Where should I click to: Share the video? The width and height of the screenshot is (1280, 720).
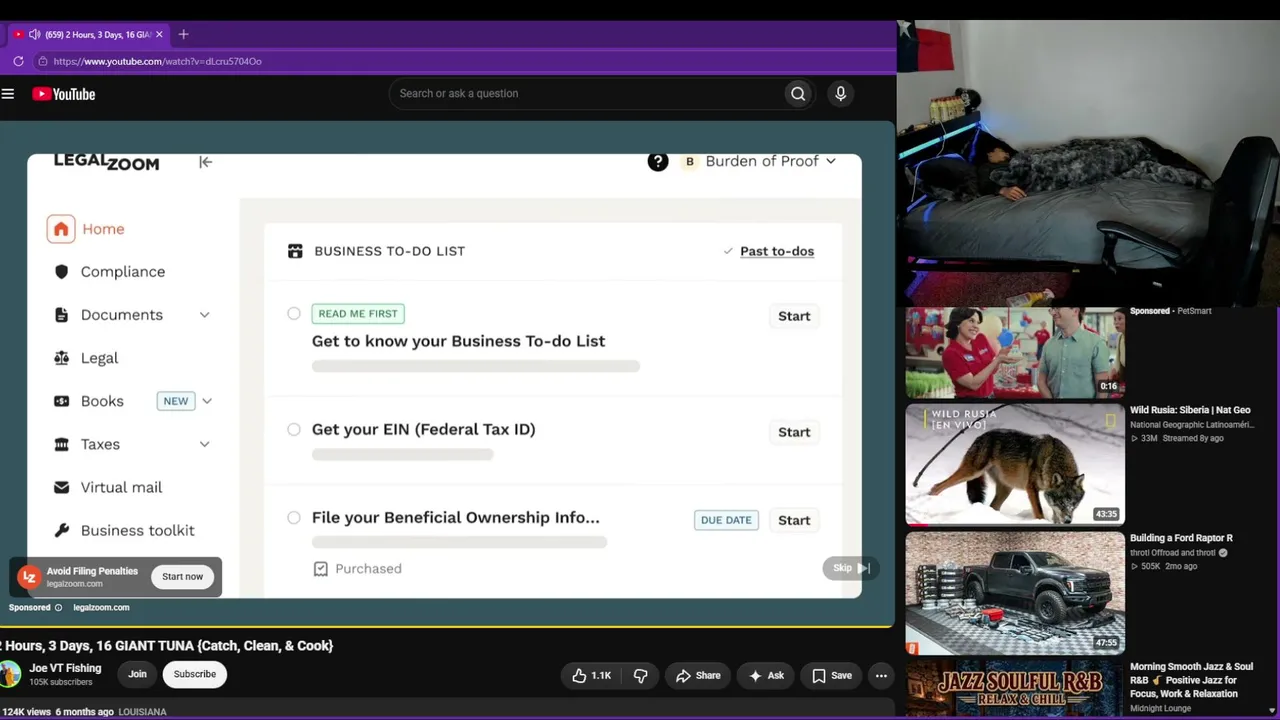click(x=697, y=676)
